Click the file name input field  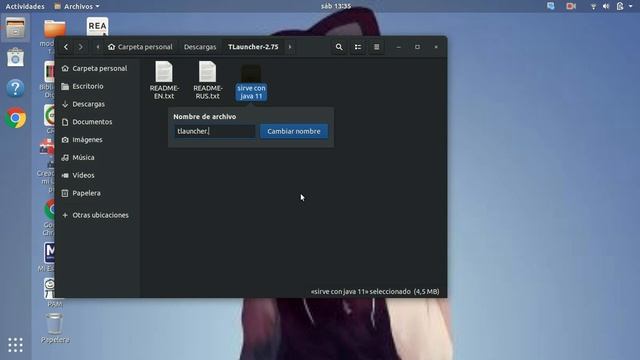[x=215, y=131]
